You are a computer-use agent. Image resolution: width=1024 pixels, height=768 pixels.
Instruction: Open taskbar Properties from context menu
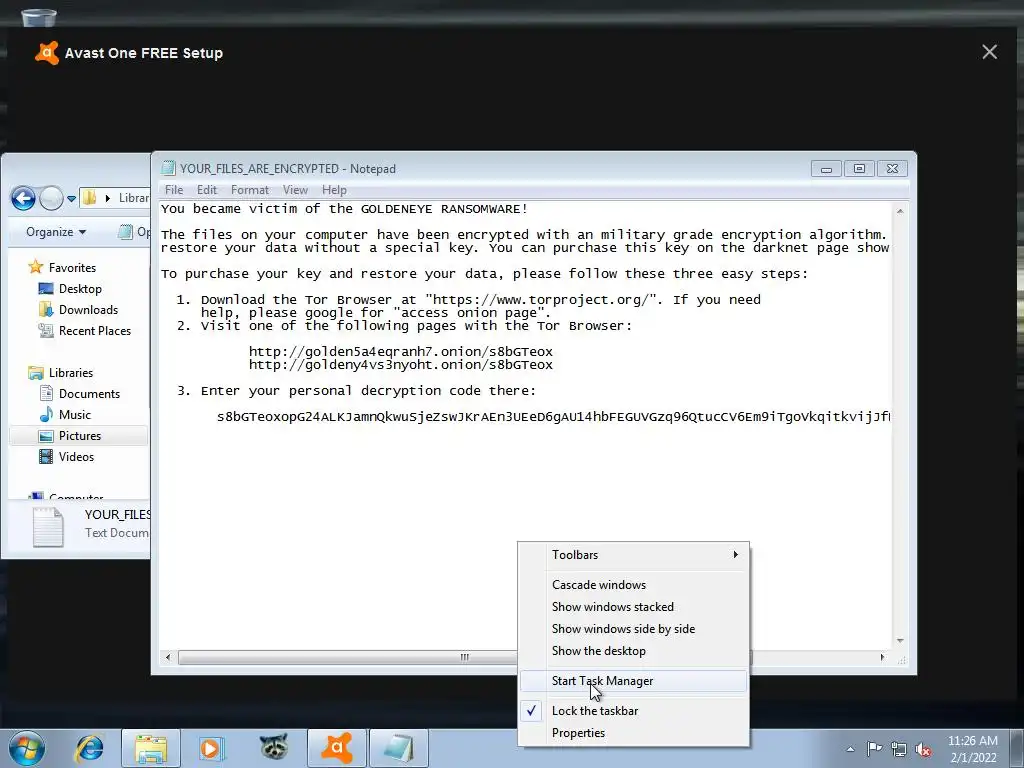[x=633, y=733]
